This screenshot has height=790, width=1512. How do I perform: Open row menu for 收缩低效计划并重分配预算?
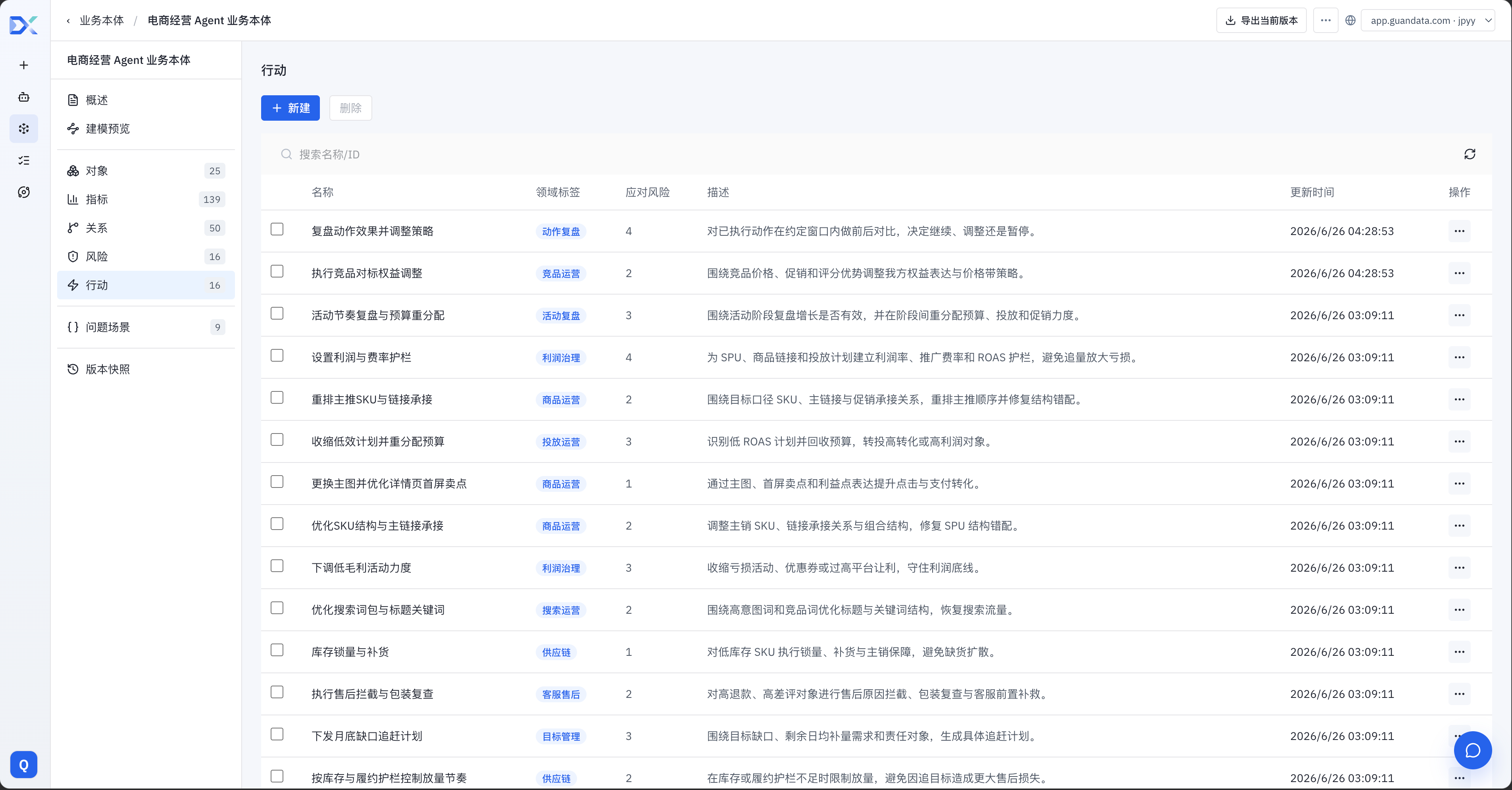pyautogui.click(x=1459, y=442)
